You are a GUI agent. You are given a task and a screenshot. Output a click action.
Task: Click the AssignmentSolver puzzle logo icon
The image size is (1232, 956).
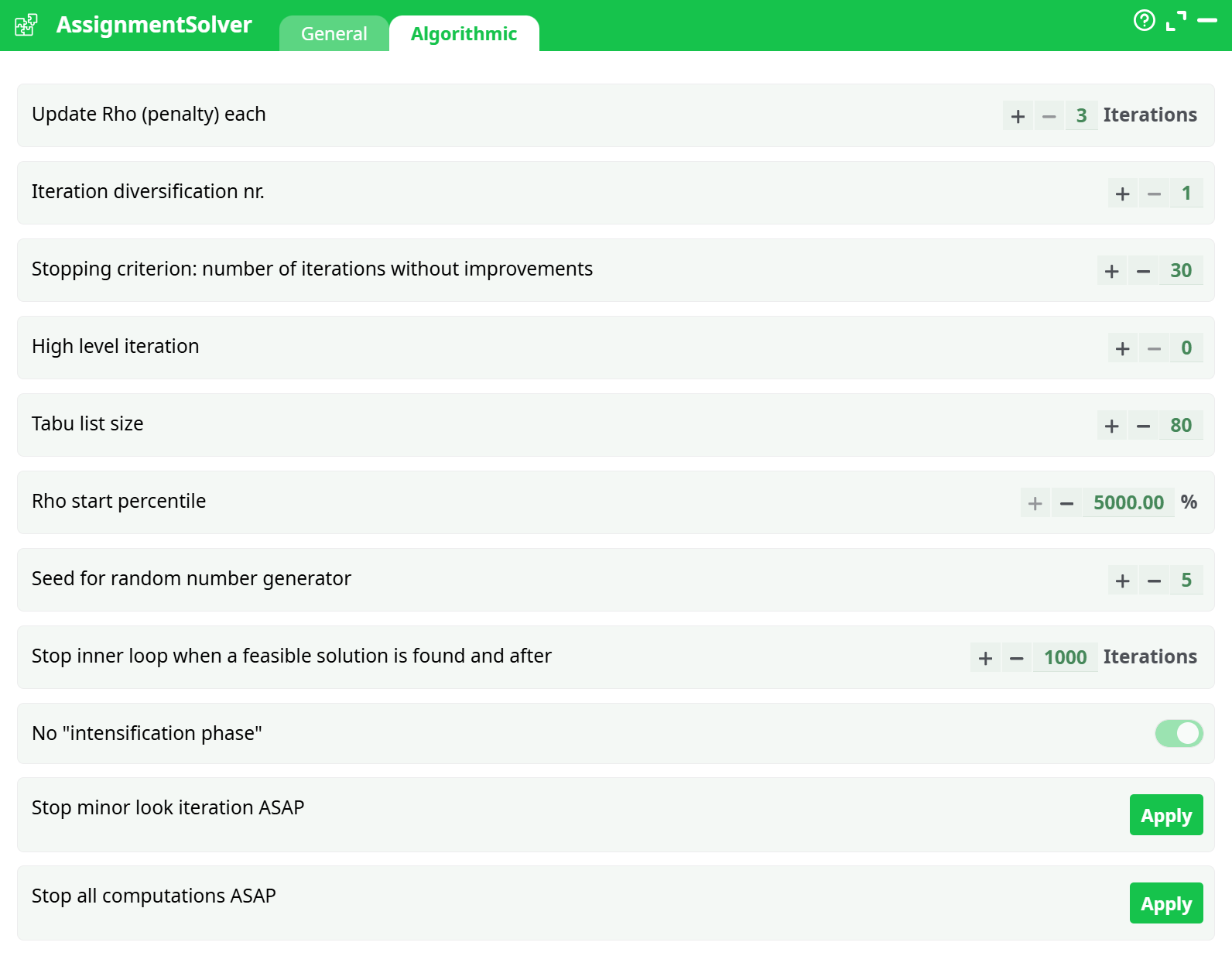coord(26,25)
